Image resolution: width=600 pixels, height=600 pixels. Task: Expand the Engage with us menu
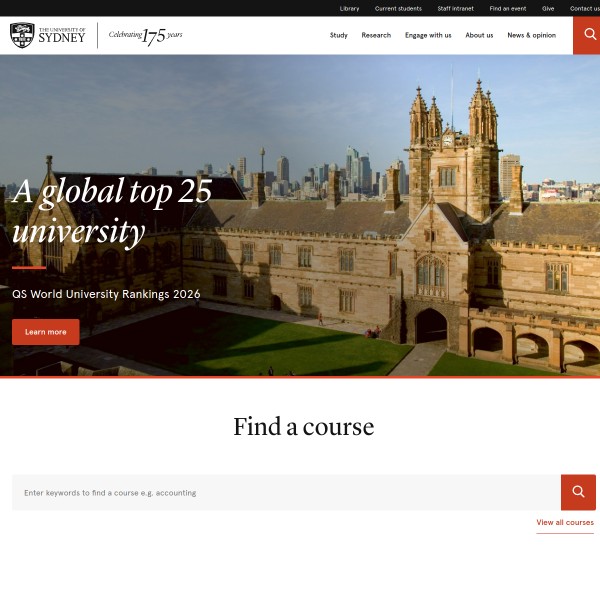(x=428, y=35)
